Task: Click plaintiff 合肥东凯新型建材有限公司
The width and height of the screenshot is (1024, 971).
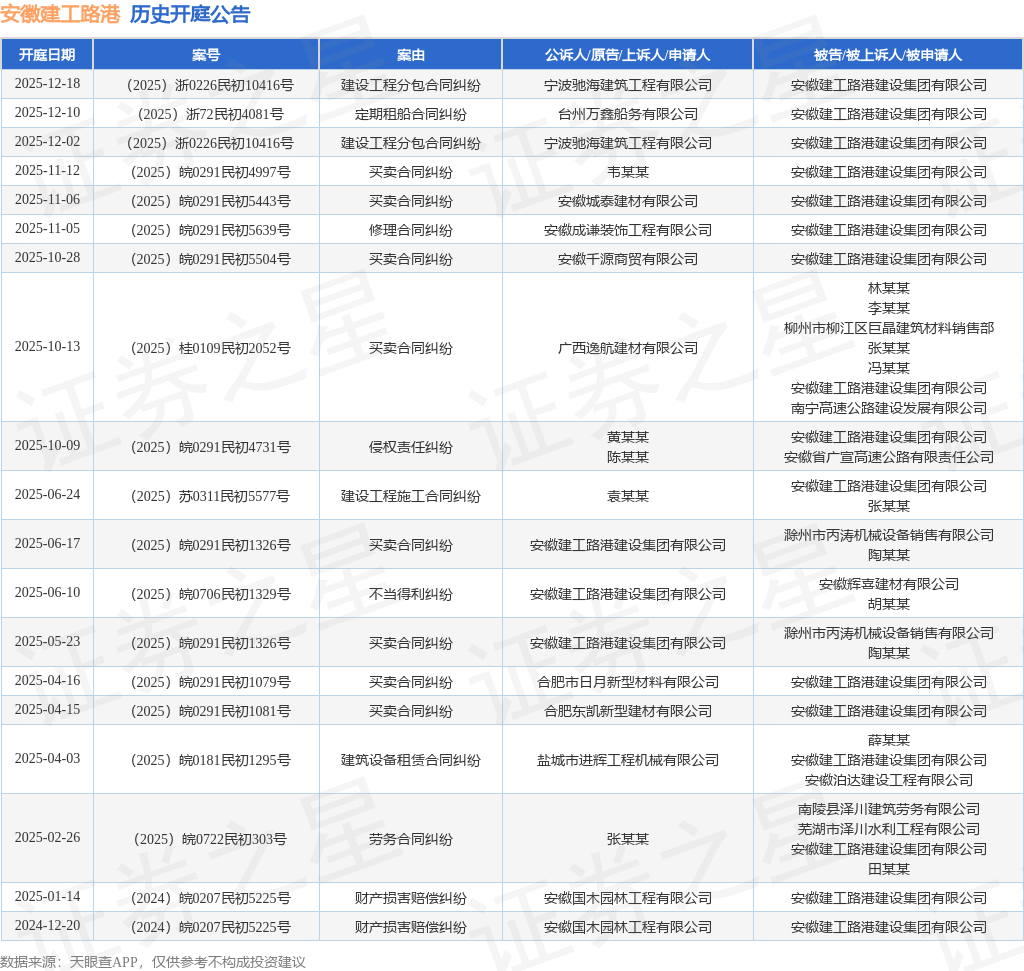Action: [628, 711]
